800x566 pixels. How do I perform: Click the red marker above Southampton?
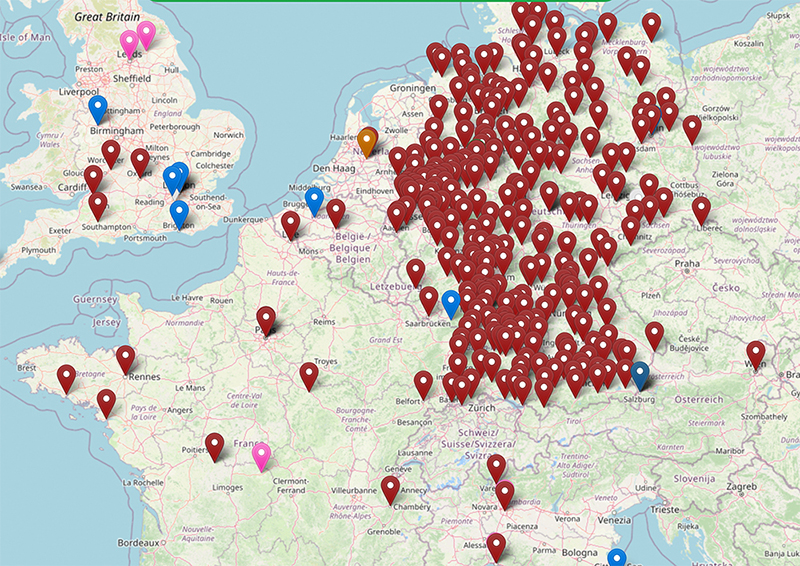coord(98,205)
